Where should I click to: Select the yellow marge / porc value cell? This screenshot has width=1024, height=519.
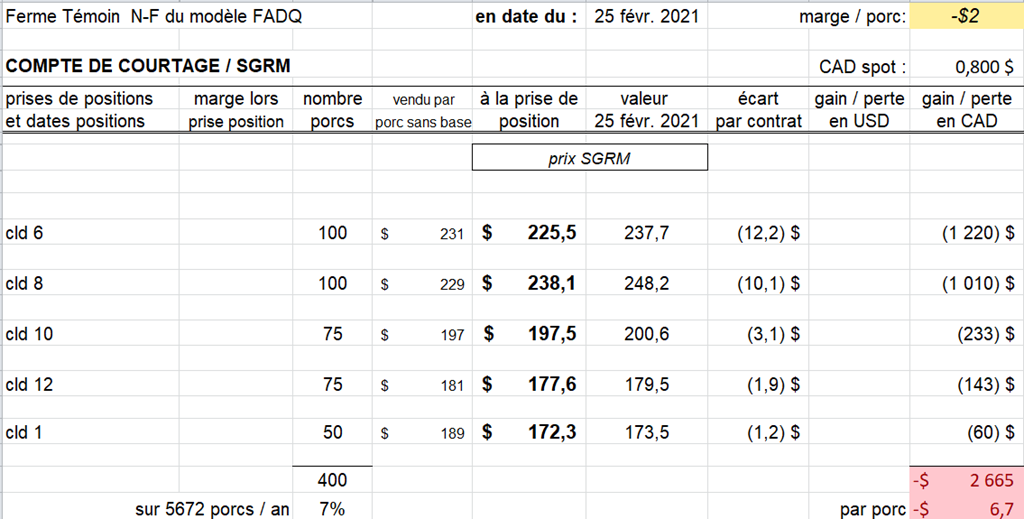coord(966,17)
